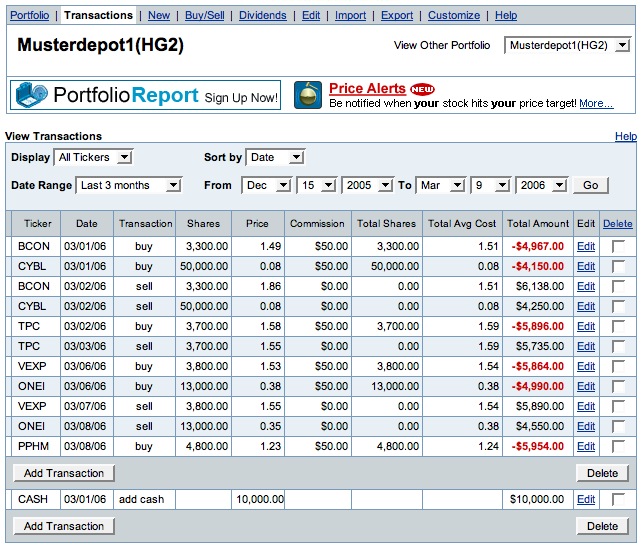Click the Price Alerts bell icon
This screenshot has width=642, height=548.
click(x=308, y=95)
